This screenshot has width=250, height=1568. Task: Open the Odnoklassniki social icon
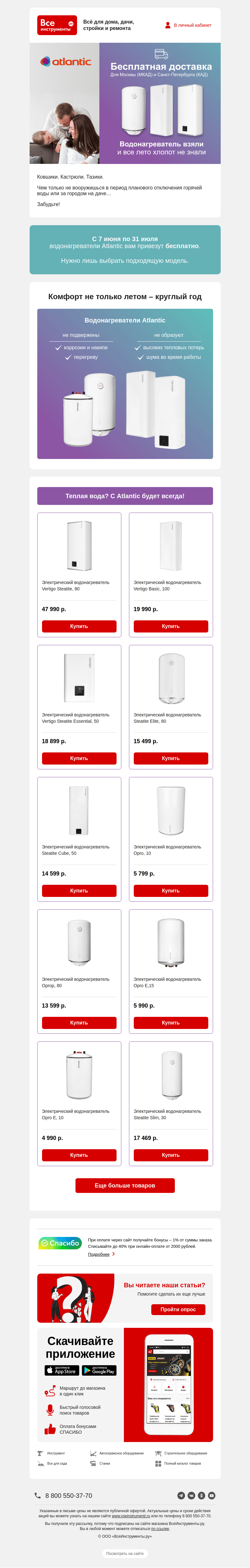coord(201,1496)
